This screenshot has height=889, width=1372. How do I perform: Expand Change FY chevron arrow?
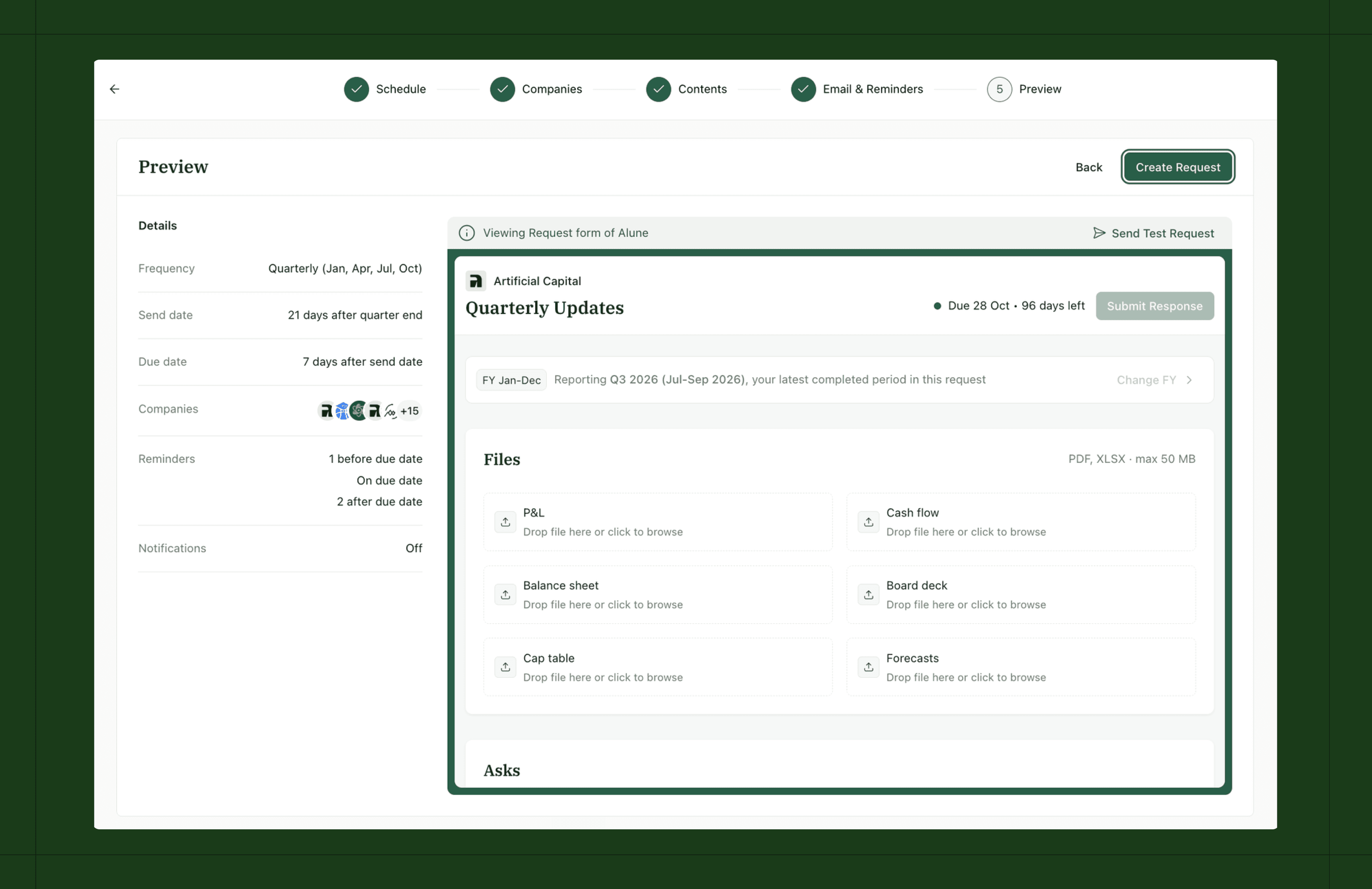point(1189,380)
